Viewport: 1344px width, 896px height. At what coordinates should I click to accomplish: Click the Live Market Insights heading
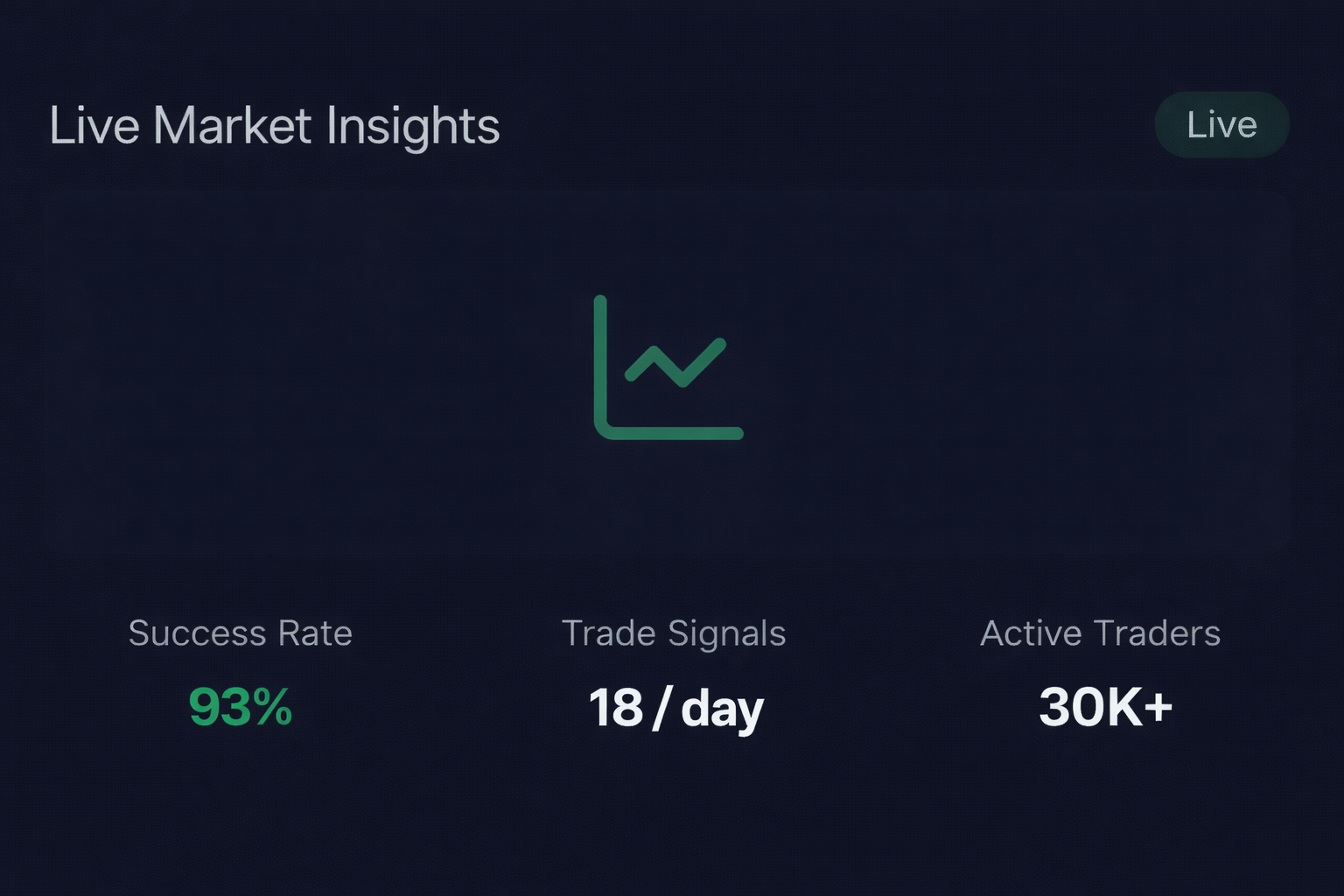coord(274,125)
